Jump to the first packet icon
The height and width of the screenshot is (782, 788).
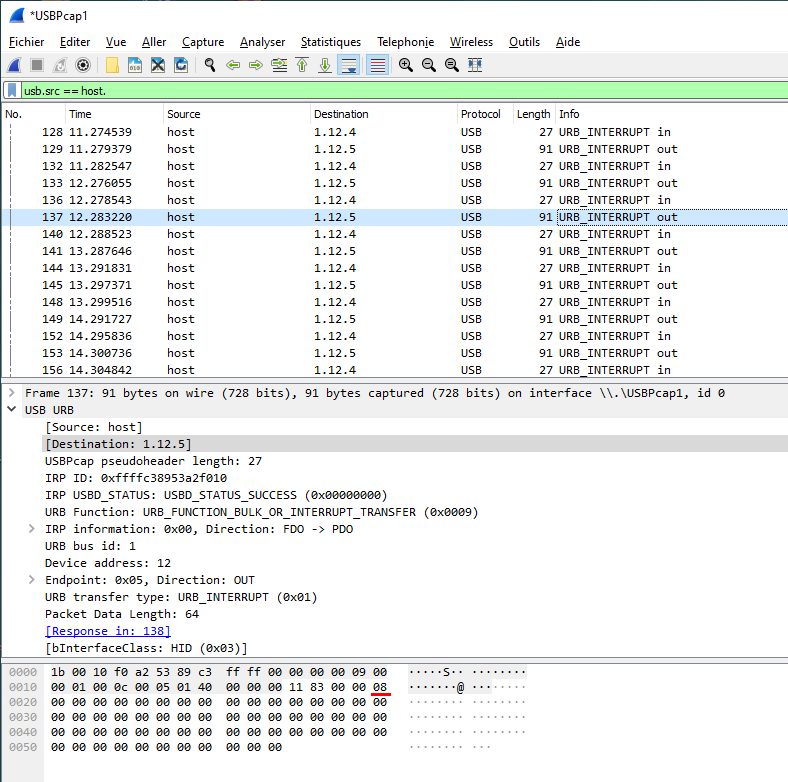pos(302,65)
